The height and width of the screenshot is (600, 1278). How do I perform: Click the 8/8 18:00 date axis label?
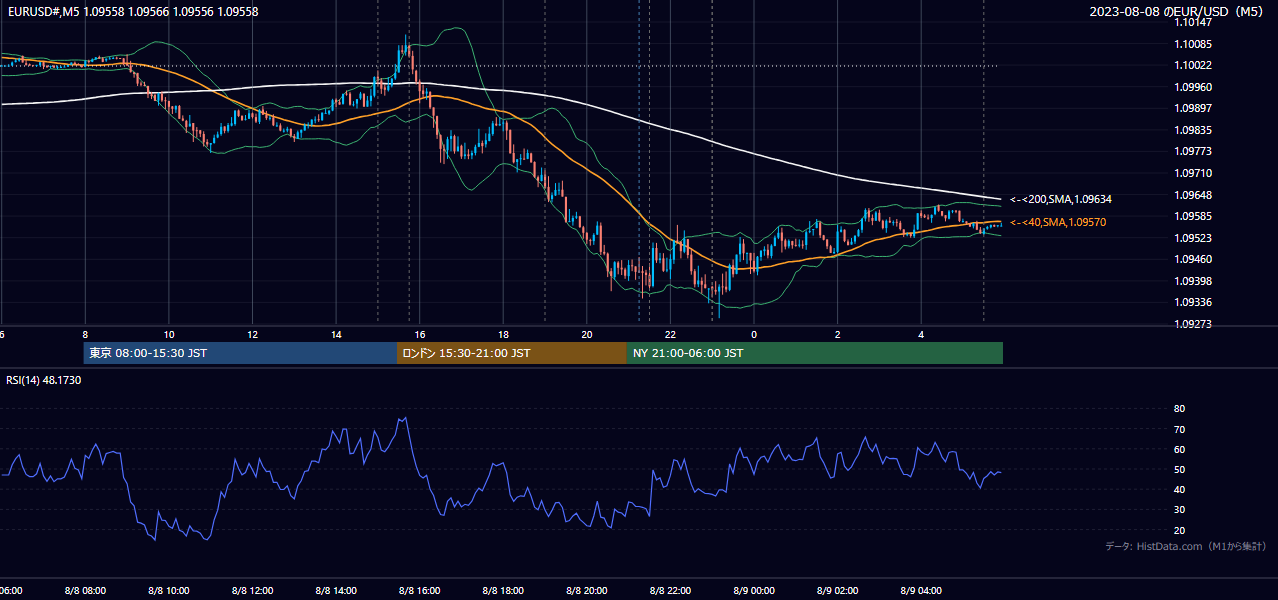(504, 591)
